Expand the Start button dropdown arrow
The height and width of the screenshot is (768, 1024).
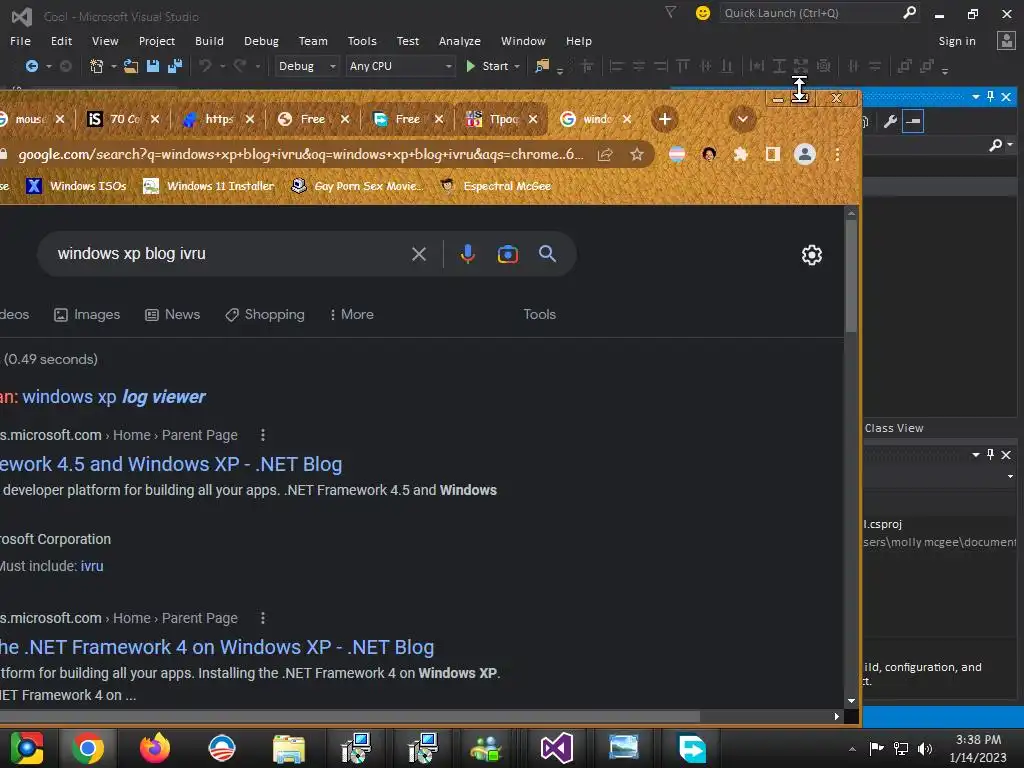click(x=517, y=67)
